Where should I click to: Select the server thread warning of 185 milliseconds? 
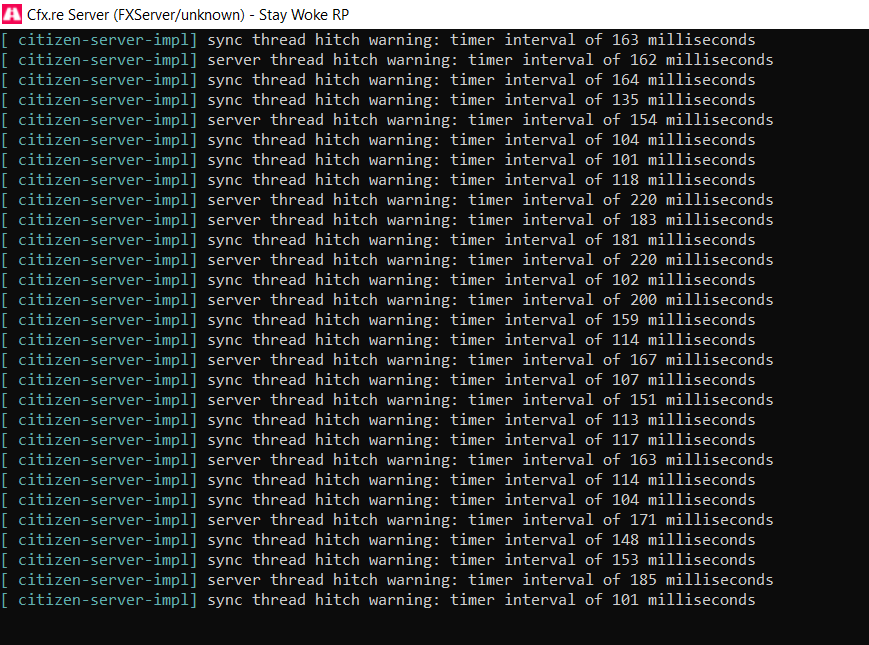pos(387,580)
